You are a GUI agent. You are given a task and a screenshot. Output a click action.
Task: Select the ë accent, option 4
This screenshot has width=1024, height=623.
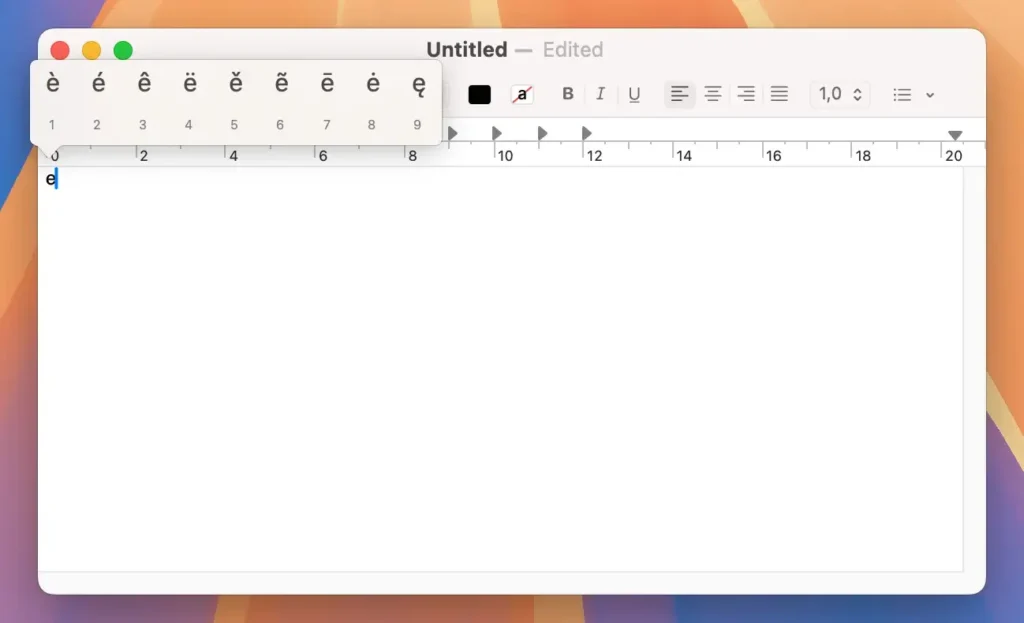189,84
